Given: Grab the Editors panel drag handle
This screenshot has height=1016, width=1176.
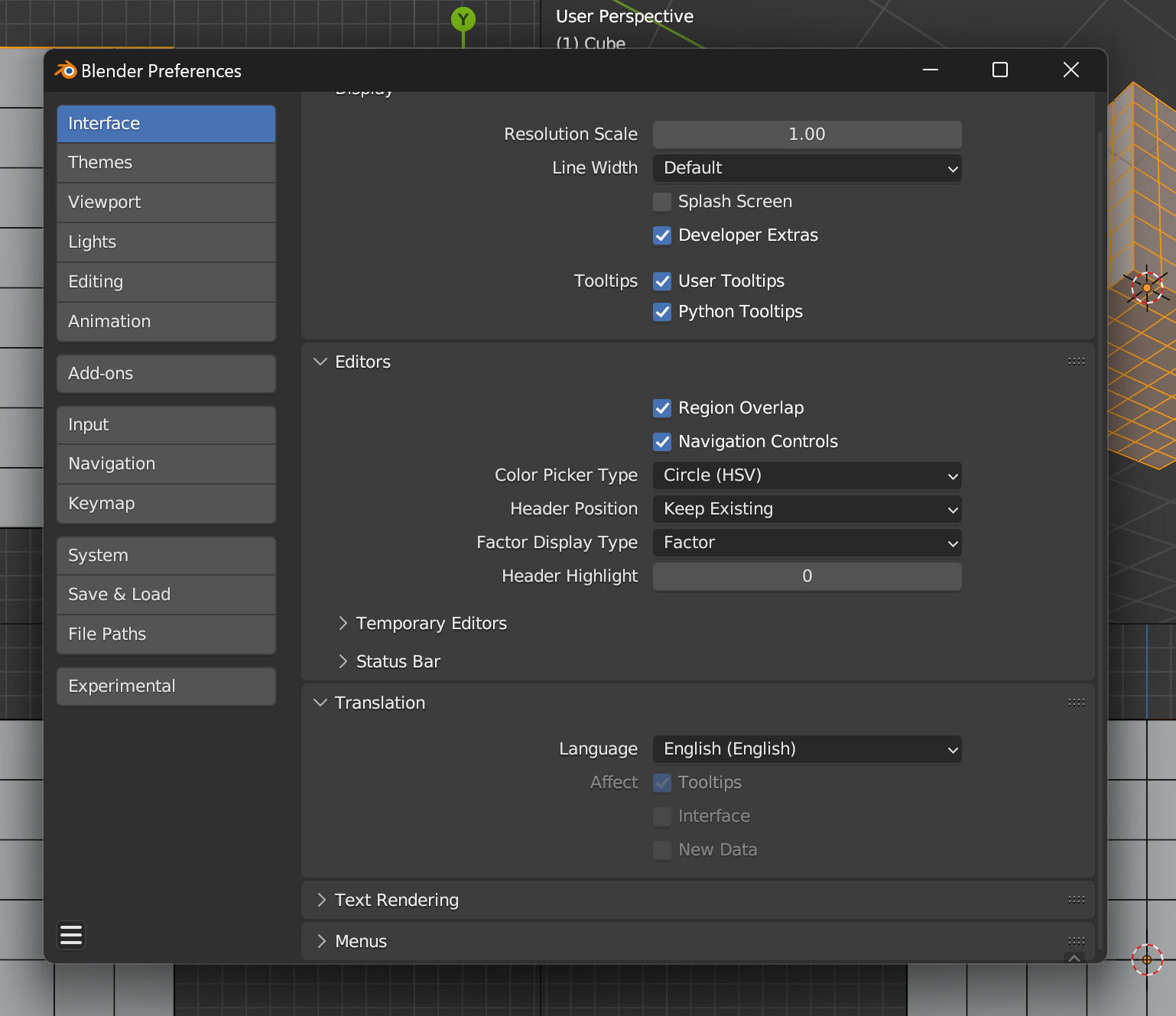Looking at the screenshot, I should [1077, 362].
